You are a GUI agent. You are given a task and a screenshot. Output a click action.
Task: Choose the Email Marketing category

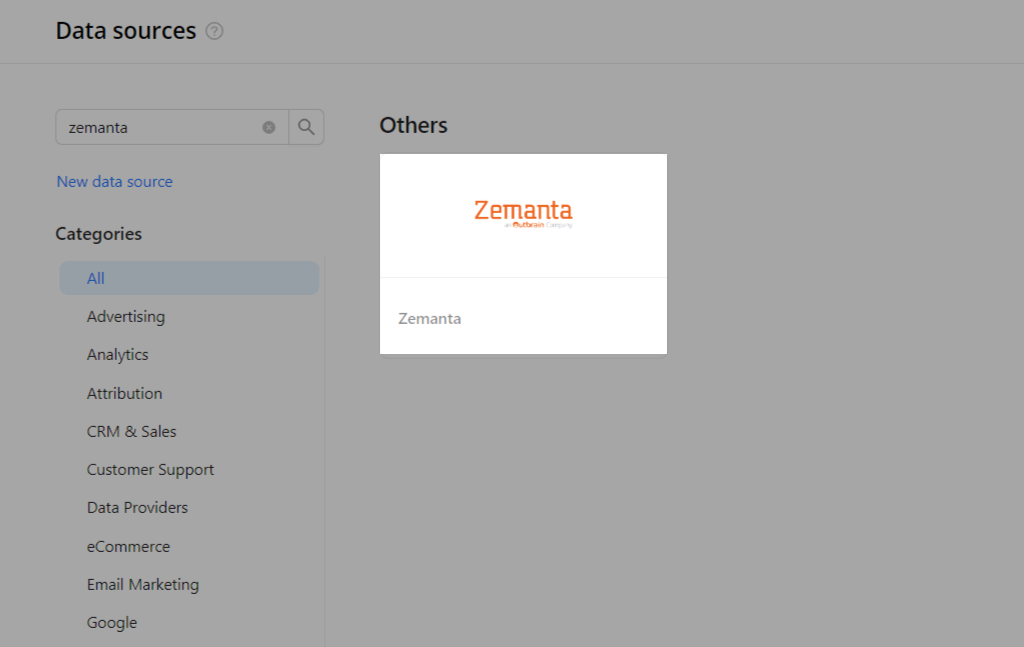pyautogui.click(x=142, y=584)
